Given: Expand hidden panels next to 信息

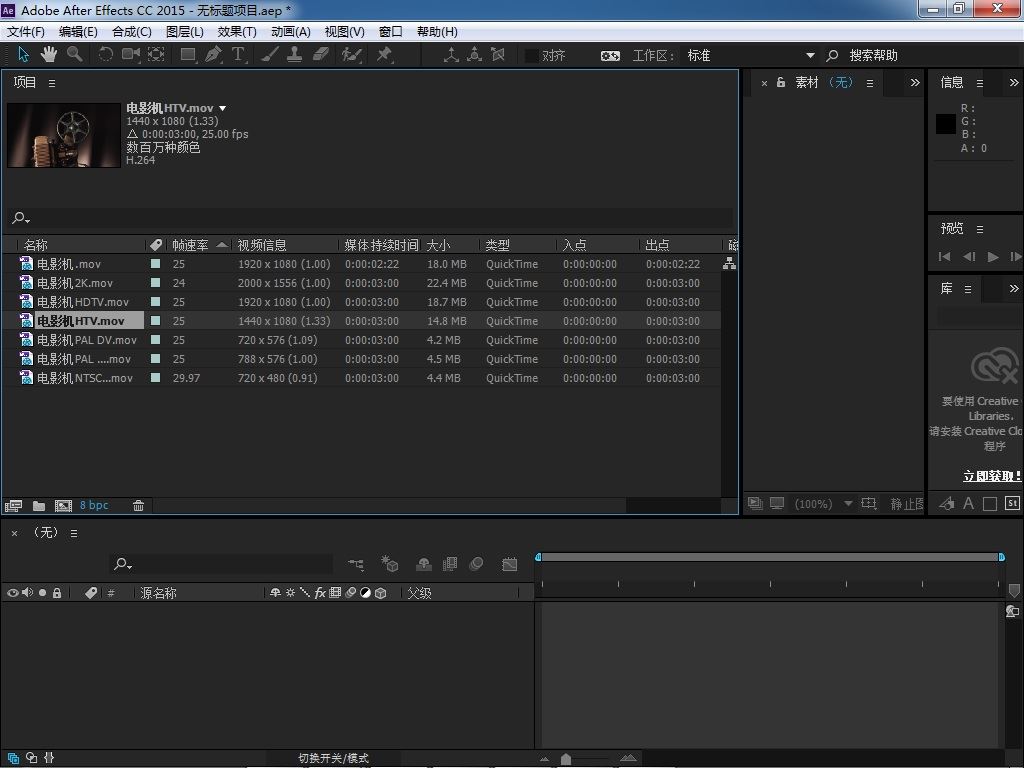Looking at the screenshot, I should pyautogui.click(x=1014, y=82).
